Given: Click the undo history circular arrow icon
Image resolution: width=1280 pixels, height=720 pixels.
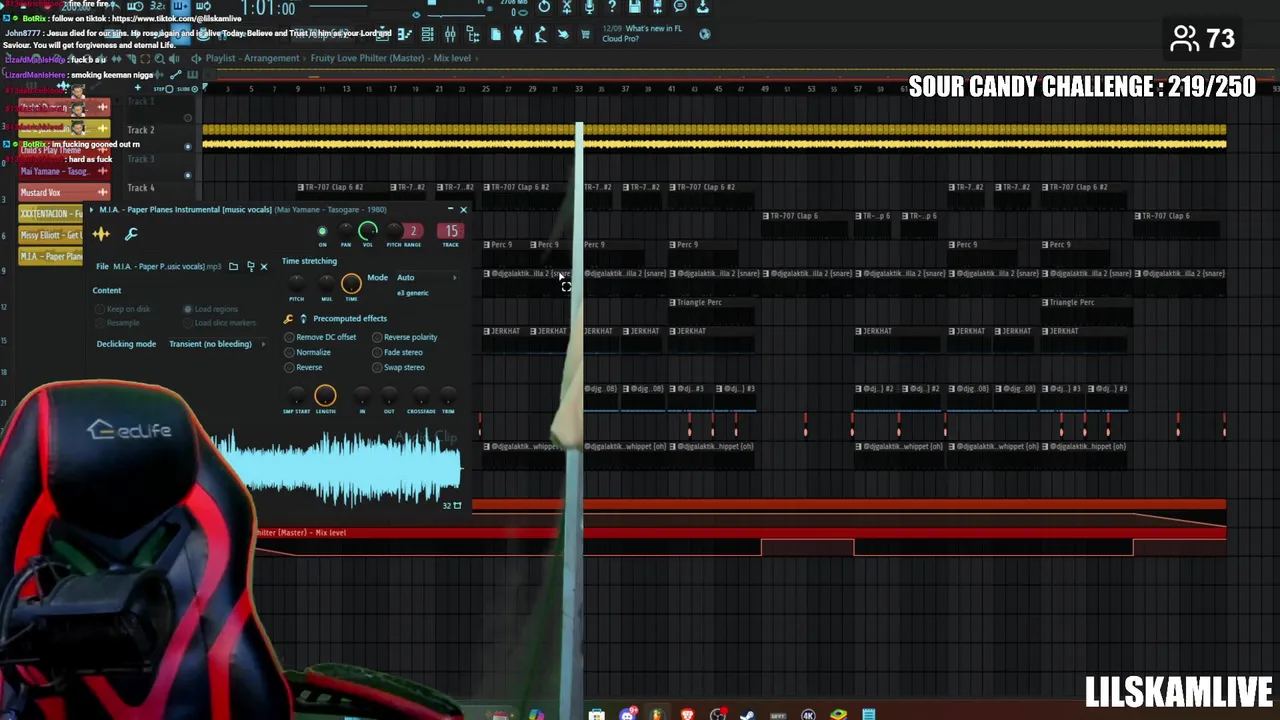Looking at the screenshot, I should 543,7.
